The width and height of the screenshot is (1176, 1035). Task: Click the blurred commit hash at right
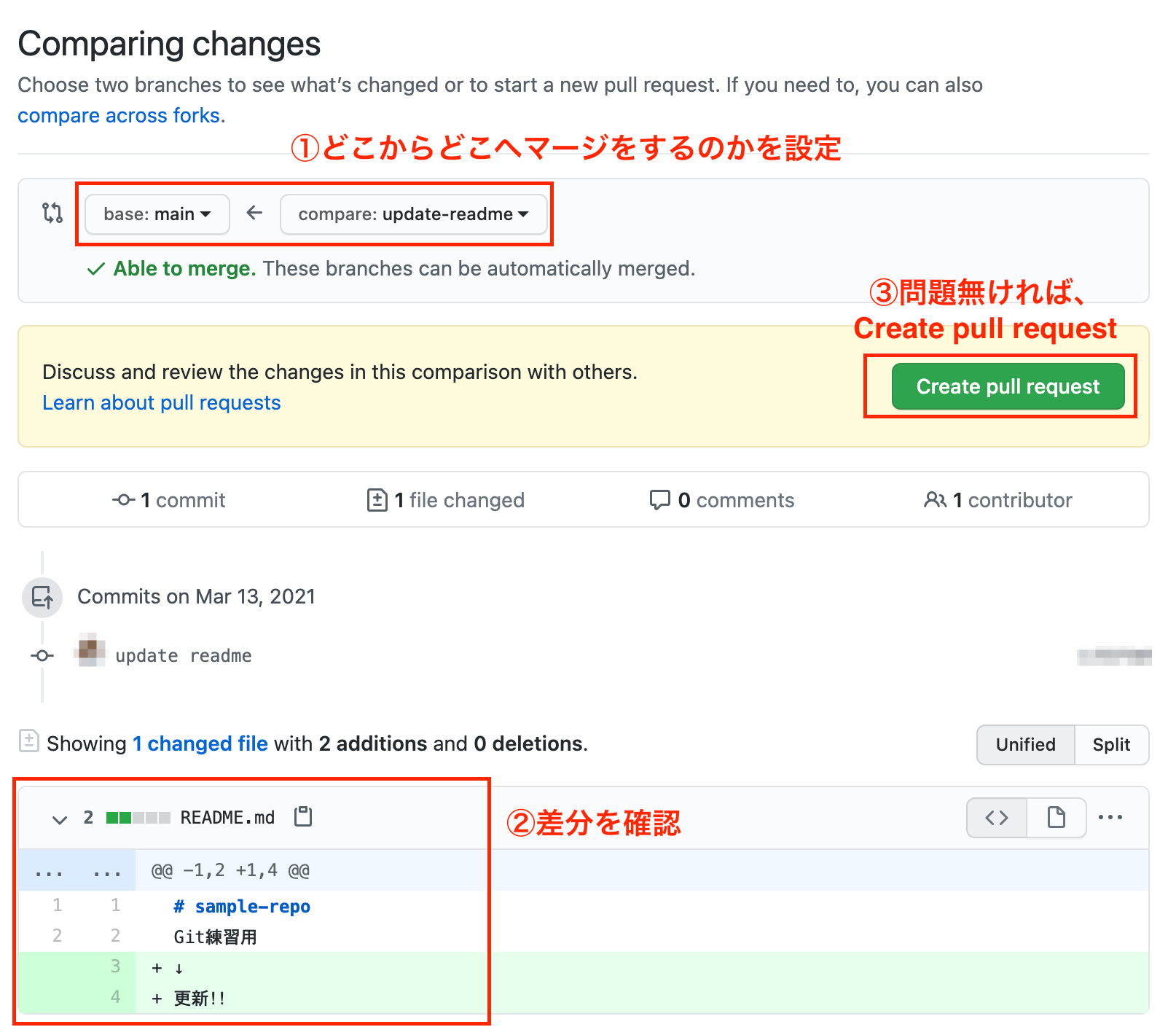(x=1114, y=656)
